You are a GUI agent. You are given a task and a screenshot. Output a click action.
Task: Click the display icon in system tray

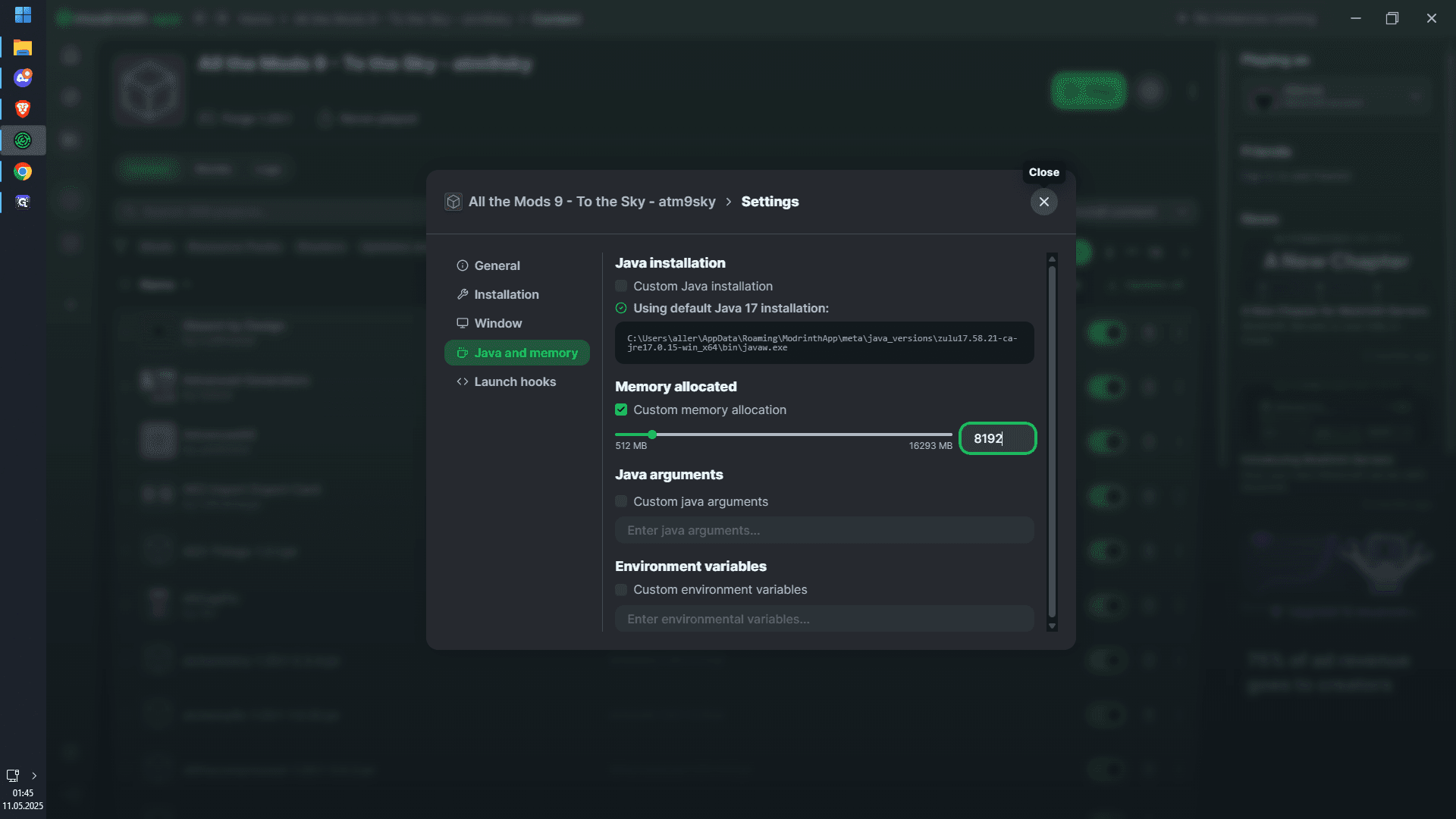[x=13, y=776]
